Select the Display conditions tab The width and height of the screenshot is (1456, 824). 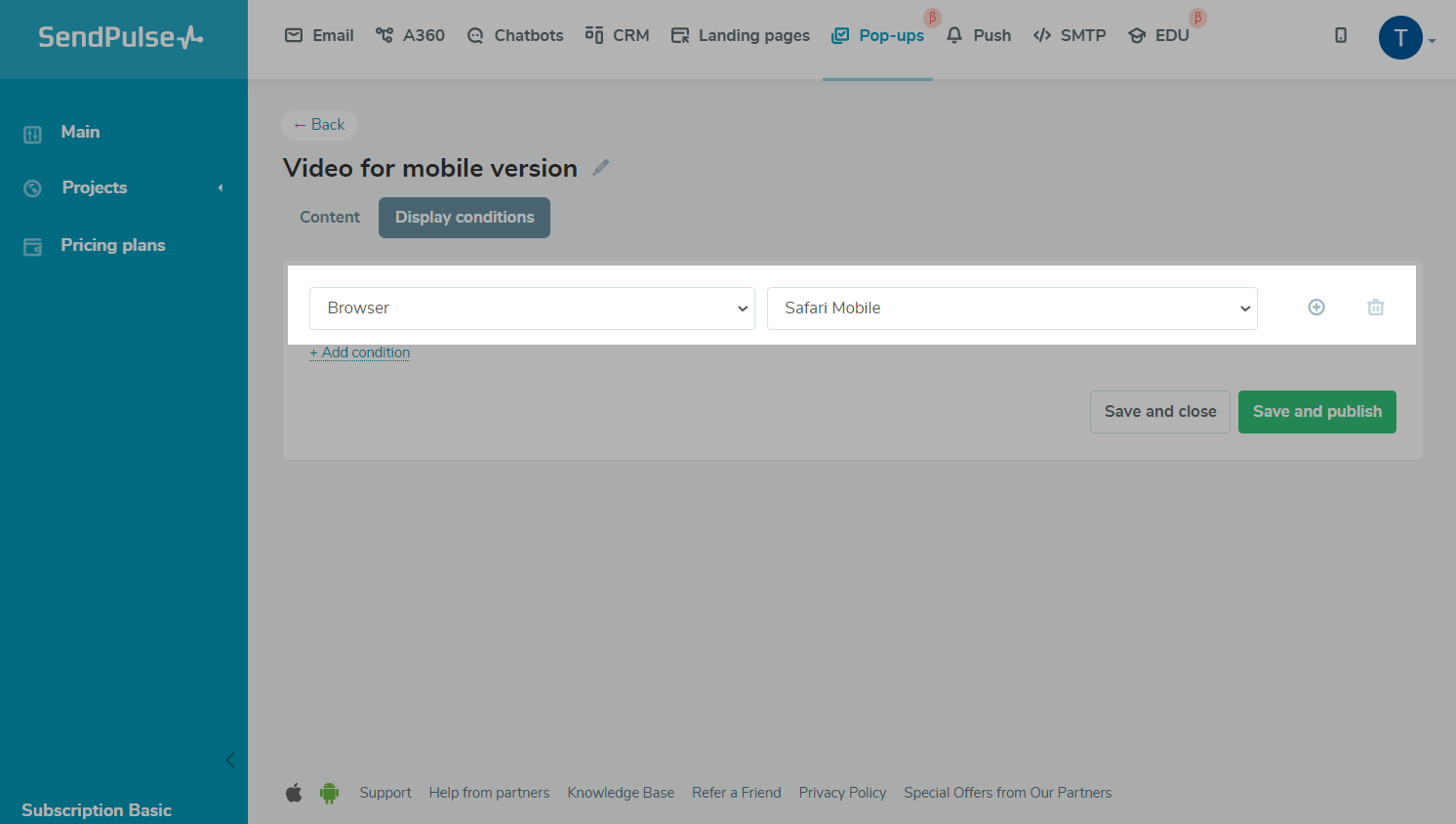[465, 218]
